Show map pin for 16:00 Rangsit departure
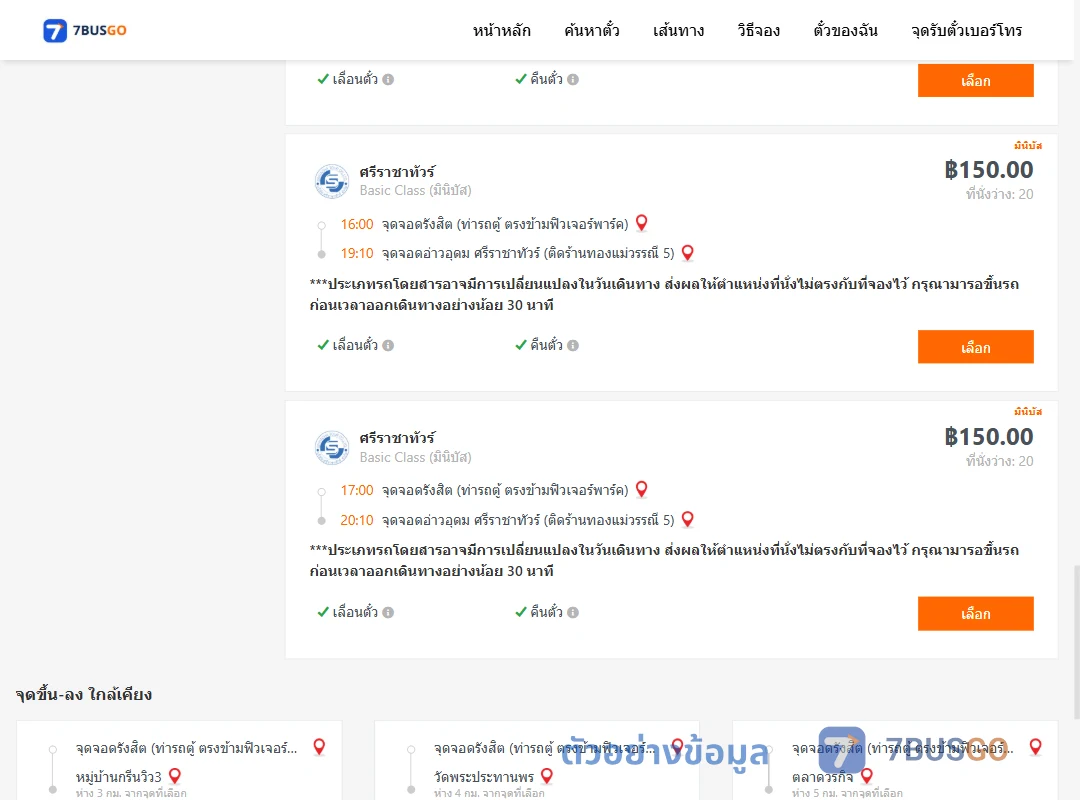 [x=641, y=223]
